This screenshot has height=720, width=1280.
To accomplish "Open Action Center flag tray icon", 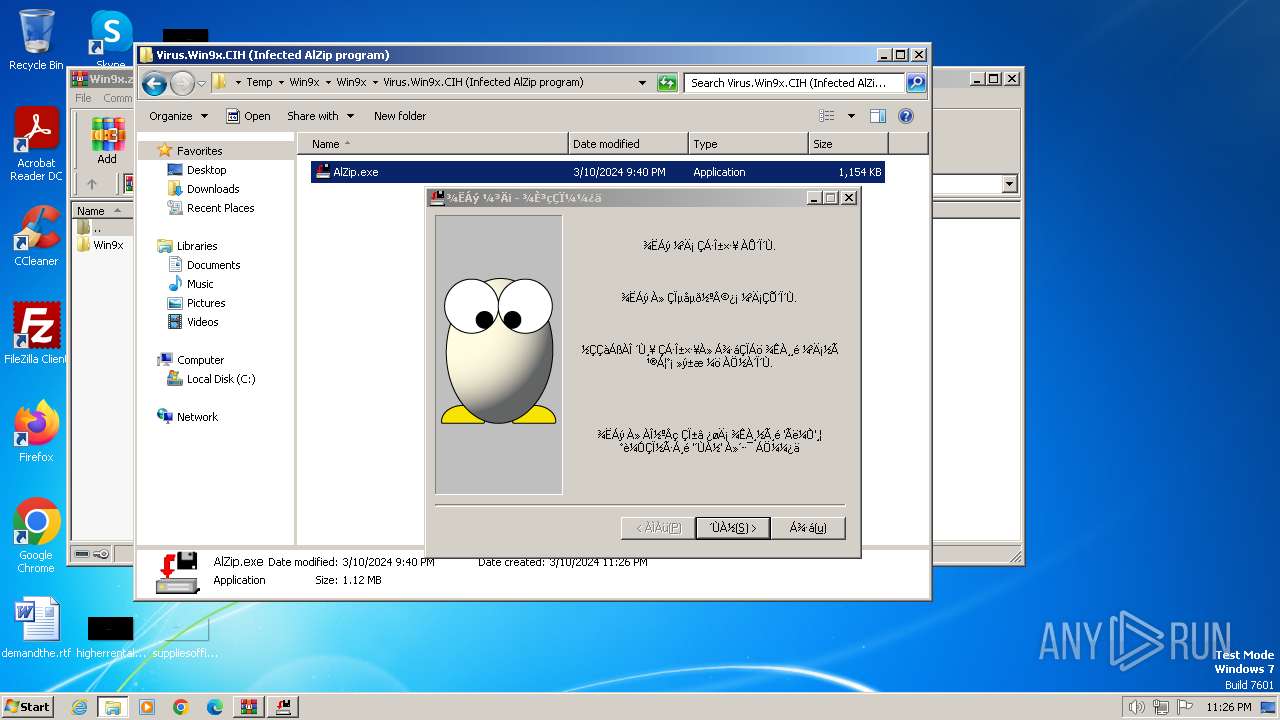I will (1185, 707).
